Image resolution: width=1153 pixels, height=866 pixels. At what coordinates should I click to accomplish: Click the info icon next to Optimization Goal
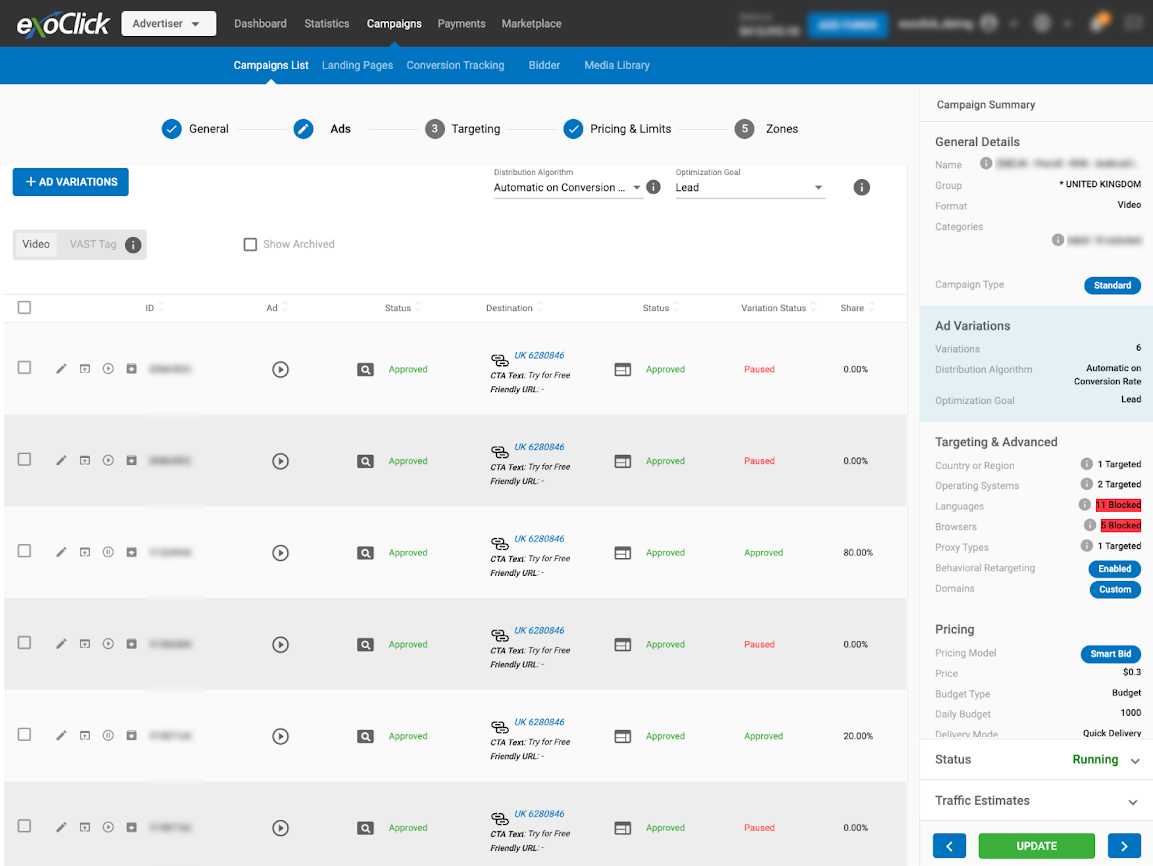tap(861, 187)
